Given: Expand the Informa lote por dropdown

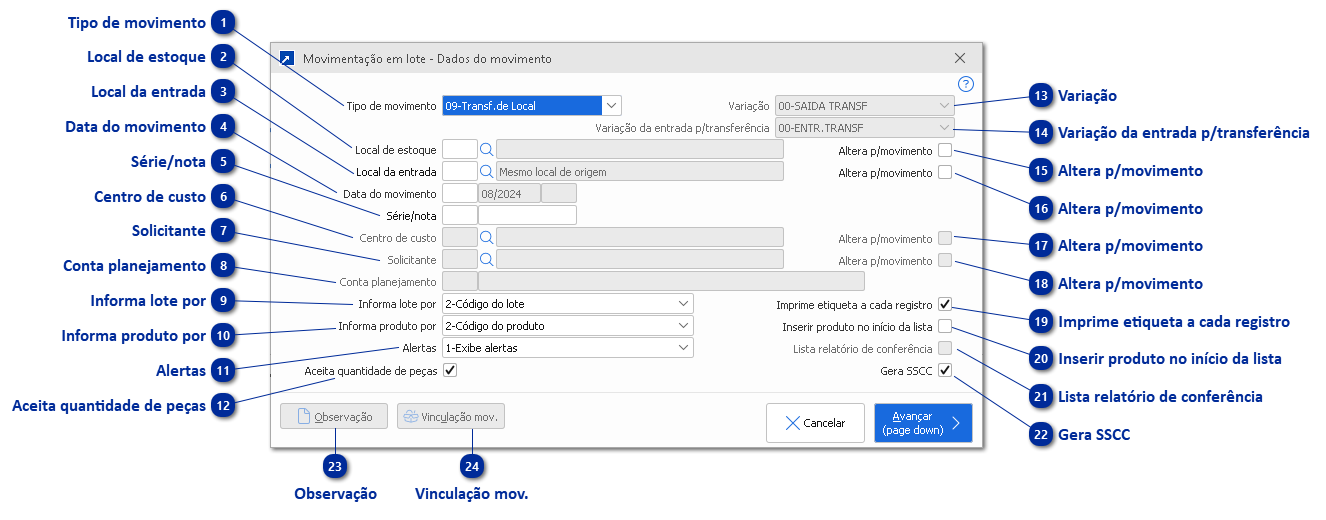Looking at the screenshot, I should pyautogui.click(x=683, y=303).
